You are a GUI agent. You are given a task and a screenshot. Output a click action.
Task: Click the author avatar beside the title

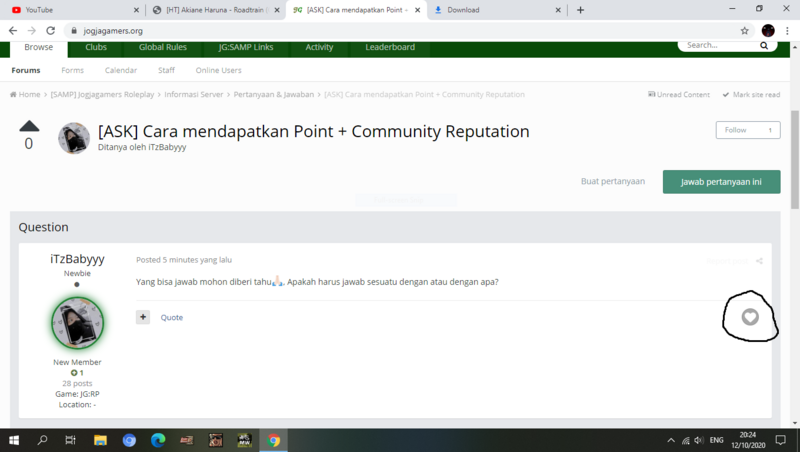pyautogui.click(x=74, y=138)
